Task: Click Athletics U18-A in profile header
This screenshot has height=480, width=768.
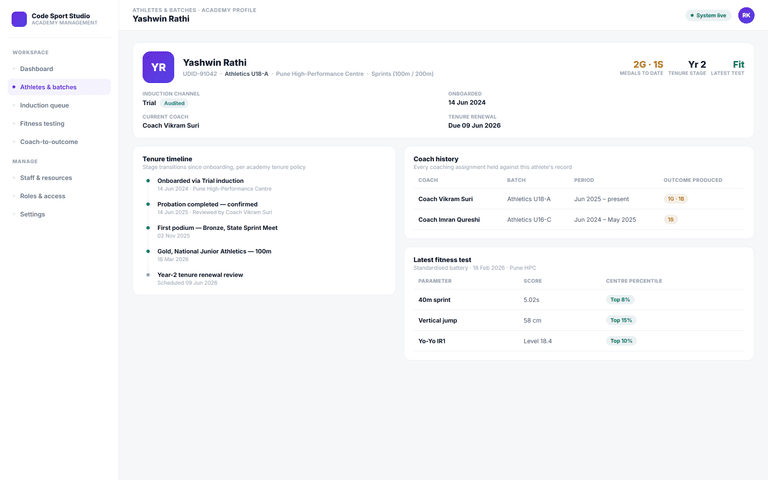Action: coord(246,74)
